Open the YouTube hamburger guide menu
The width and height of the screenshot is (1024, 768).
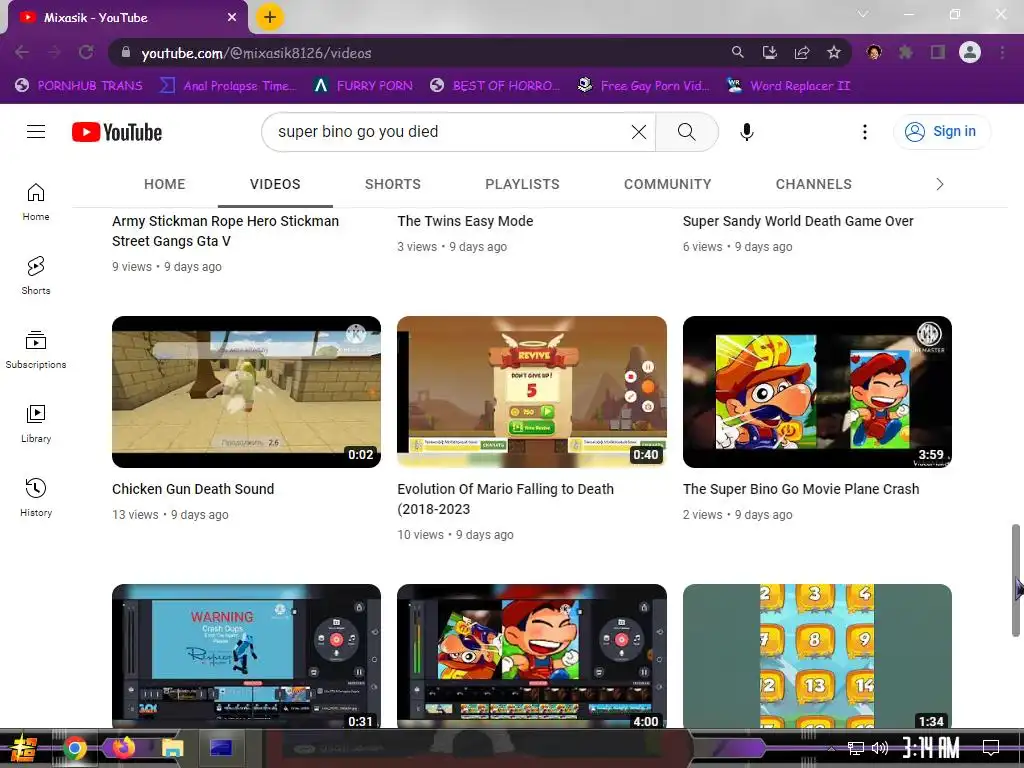[36, 132]
